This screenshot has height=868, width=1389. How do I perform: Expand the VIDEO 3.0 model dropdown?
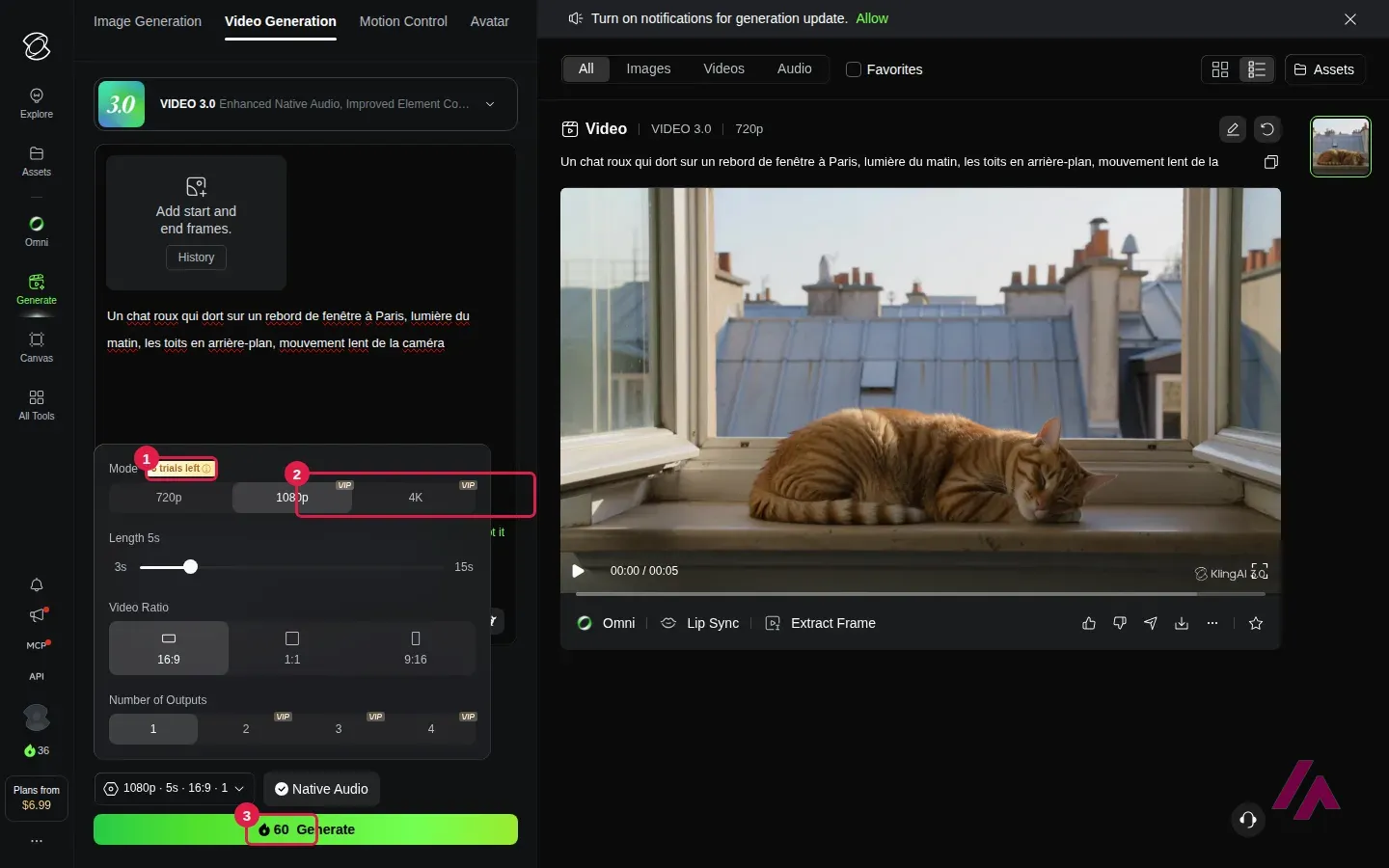(490, 104)
